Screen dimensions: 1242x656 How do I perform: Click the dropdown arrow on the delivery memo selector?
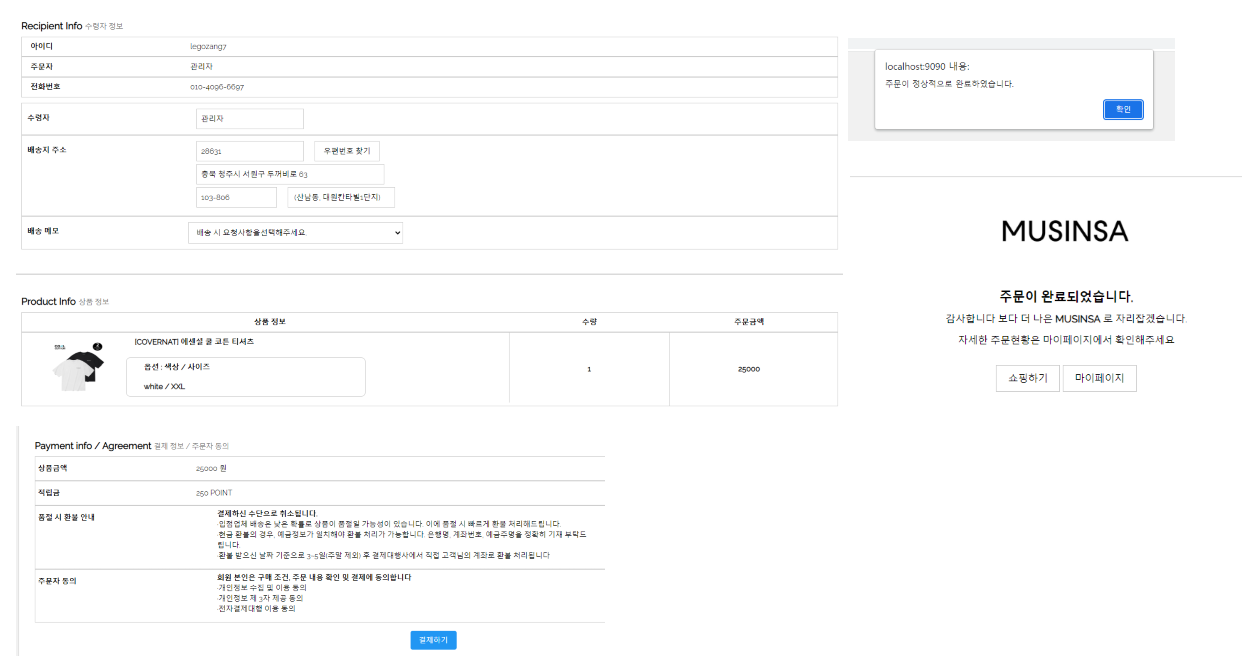[x=396, y=233]
